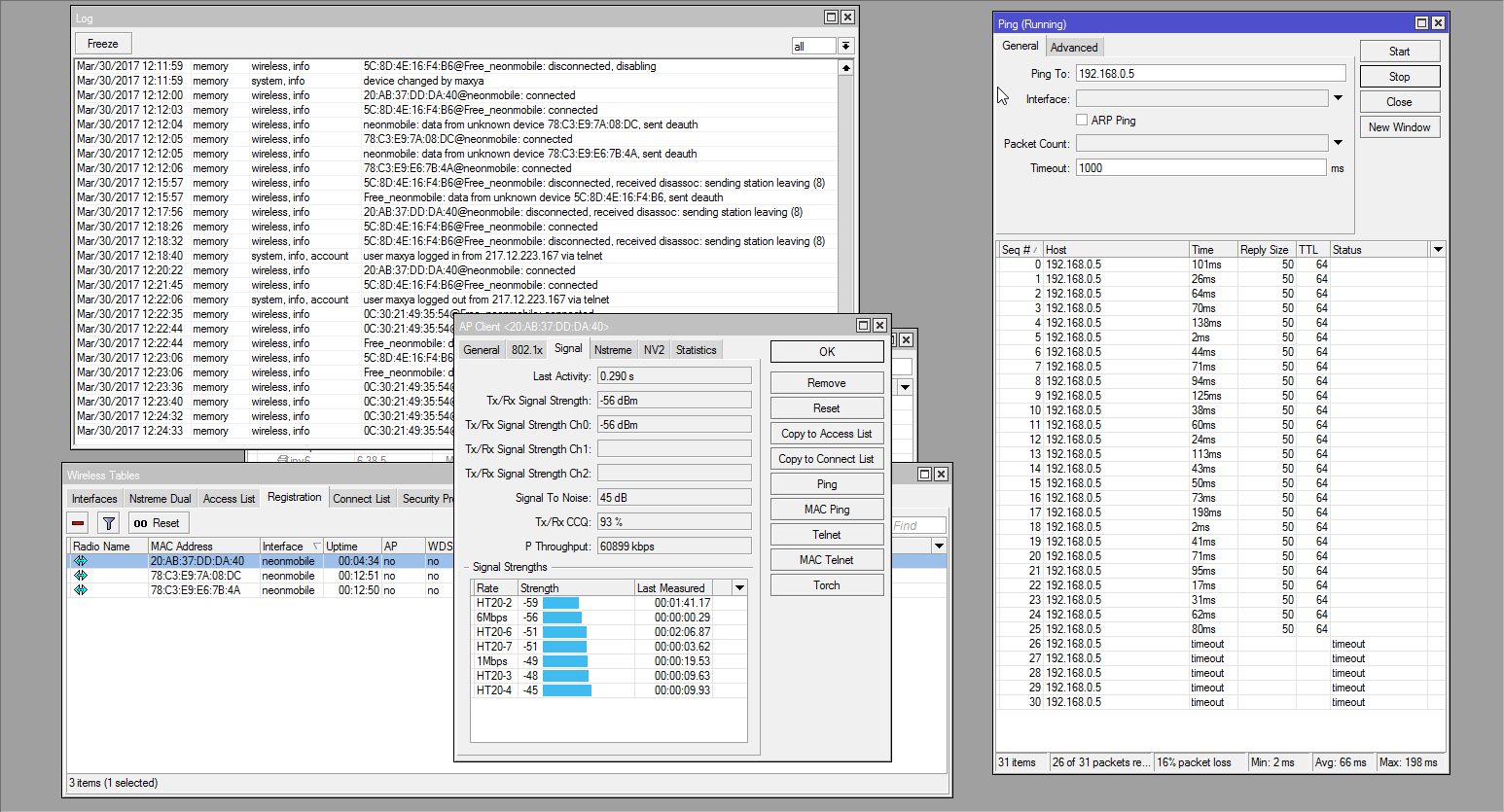Click the Close button in Ping window
The width and height of the screenshot is (1504, 812).
click(1399, 102)
